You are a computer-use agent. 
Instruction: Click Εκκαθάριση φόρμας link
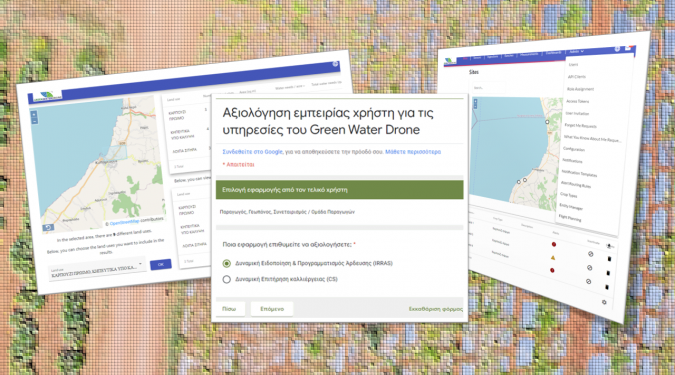click(436, 309)
